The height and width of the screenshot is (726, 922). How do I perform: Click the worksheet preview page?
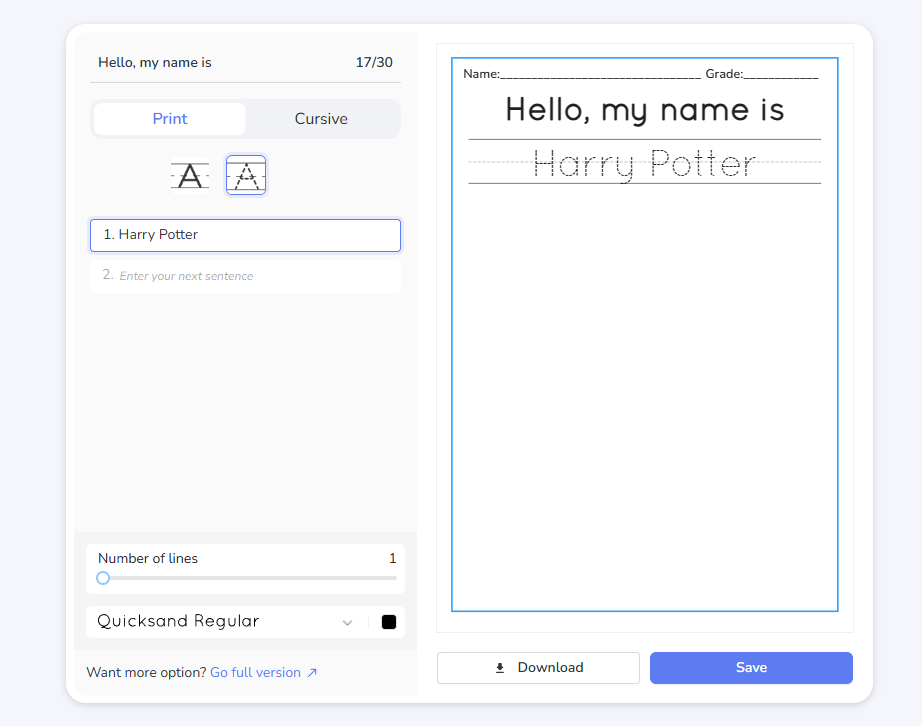pyautogui.click(x=644, y=334)
